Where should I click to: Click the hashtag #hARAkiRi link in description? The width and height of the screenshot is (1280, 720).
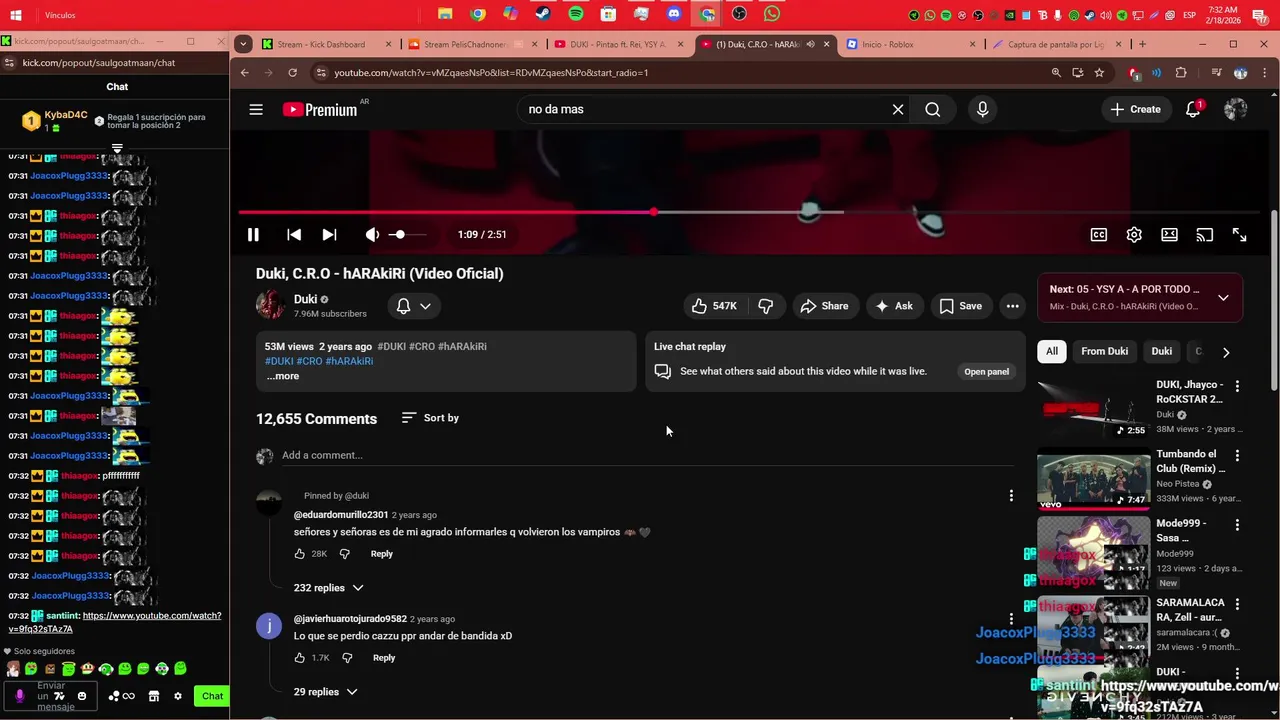tap(349, 361)
